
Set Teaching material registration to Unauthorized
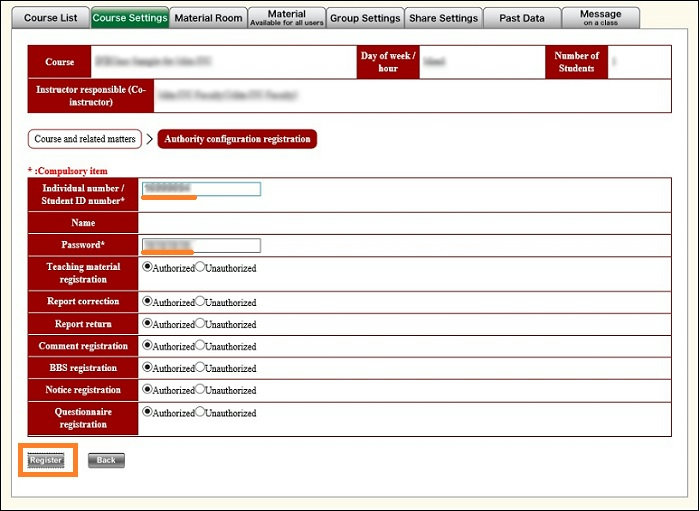point(200,267)
